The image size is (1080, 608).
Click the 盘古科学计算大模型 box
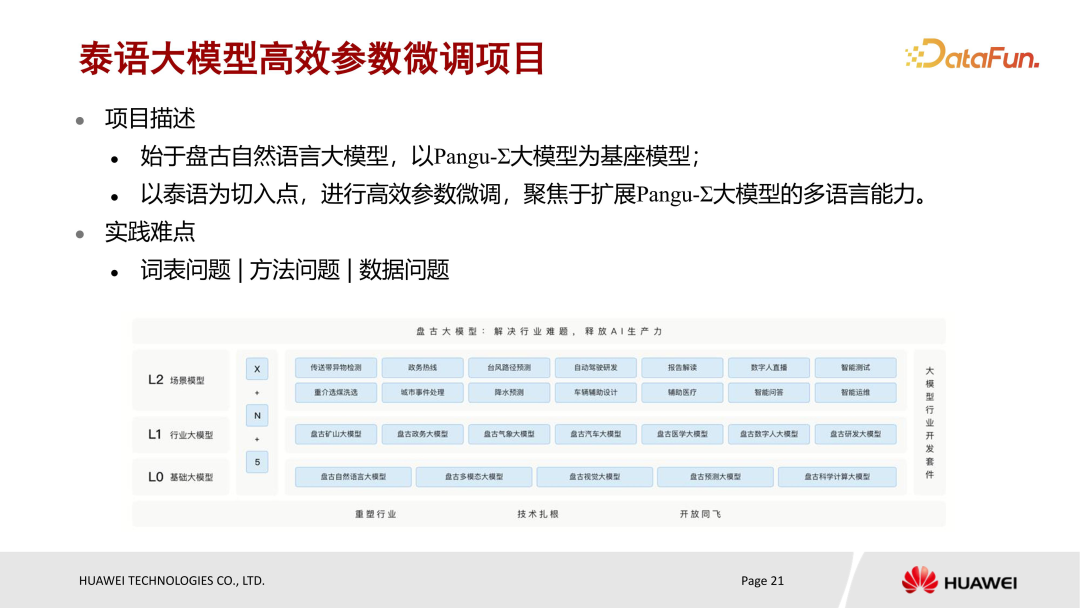pyautogui.click(x=837, y=476)
